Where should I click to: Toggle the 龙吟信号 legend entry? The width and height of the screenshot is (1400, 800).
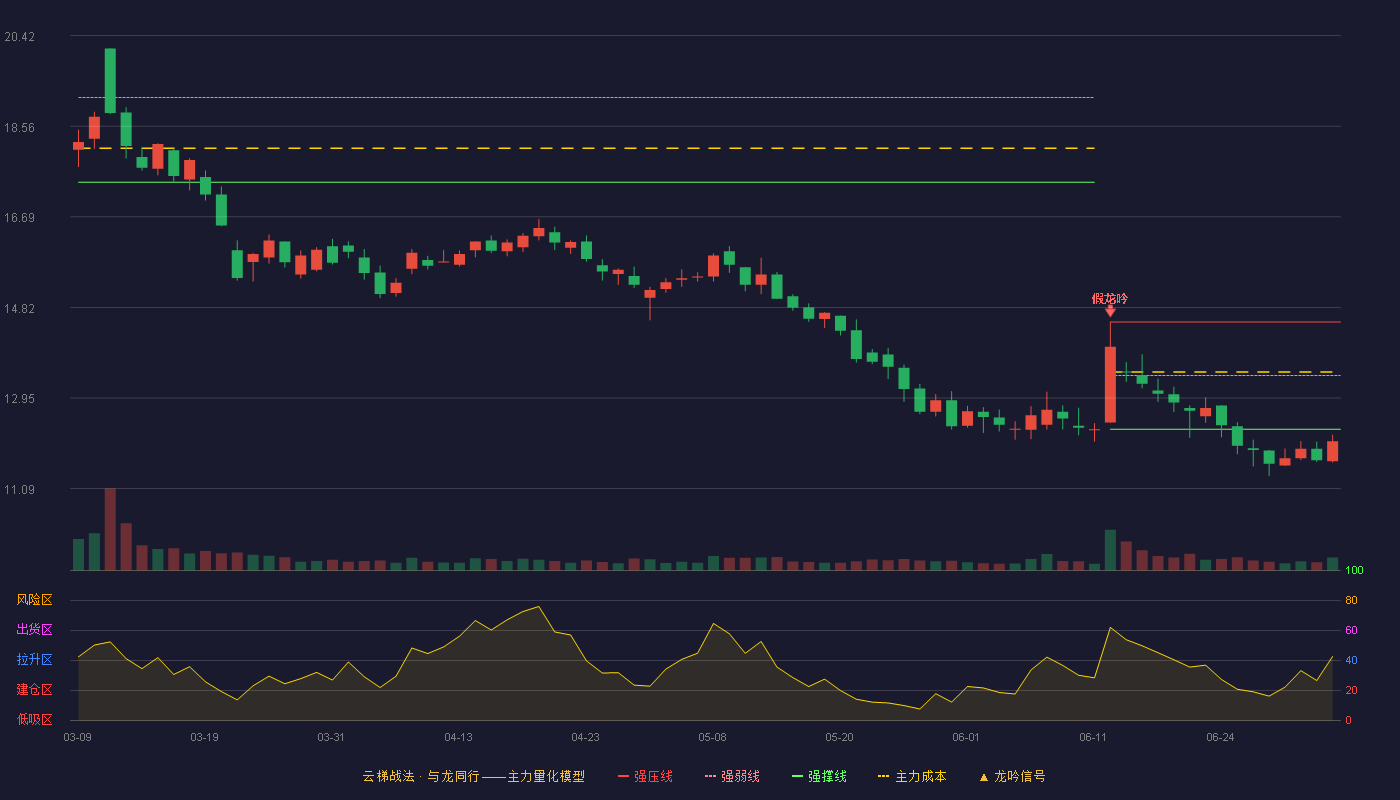(1012, 776)
